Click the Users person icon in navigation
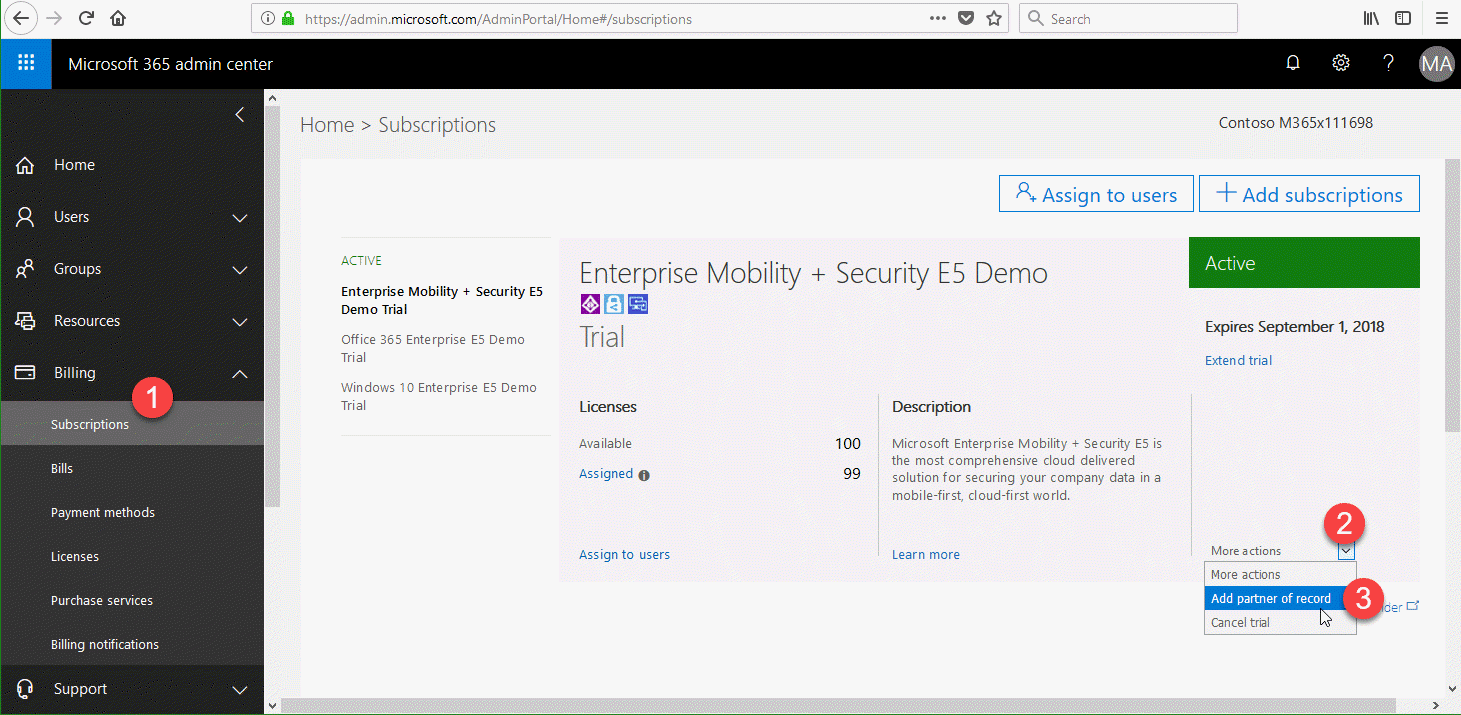 coord(26,217)
